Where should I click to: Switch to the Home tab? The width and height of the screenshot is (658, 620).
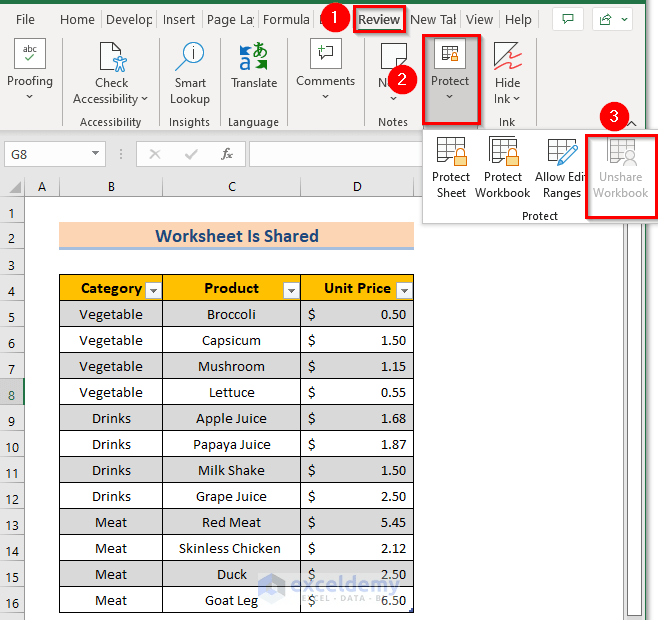point(77,19)
